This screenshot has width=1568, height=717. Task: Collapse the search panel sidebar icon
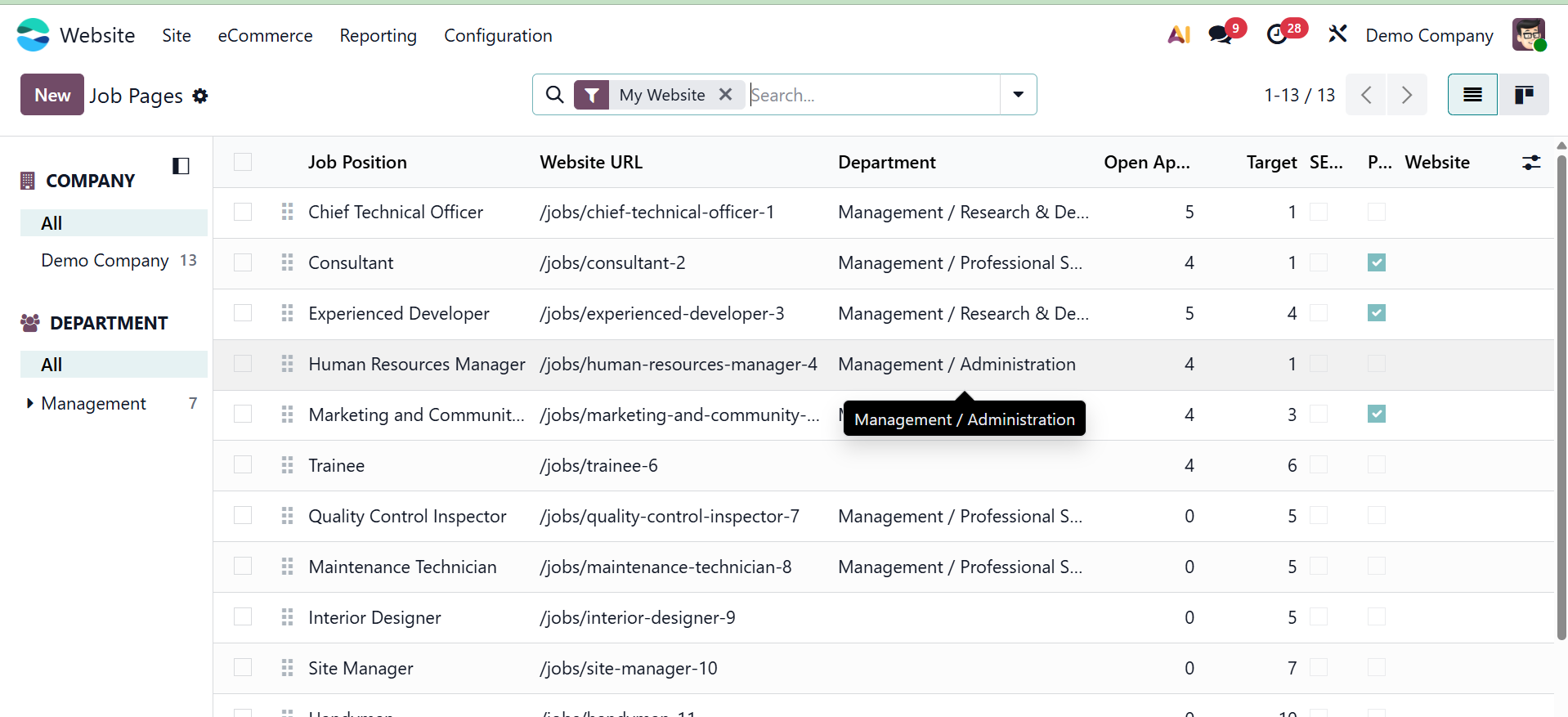(181, 166)
